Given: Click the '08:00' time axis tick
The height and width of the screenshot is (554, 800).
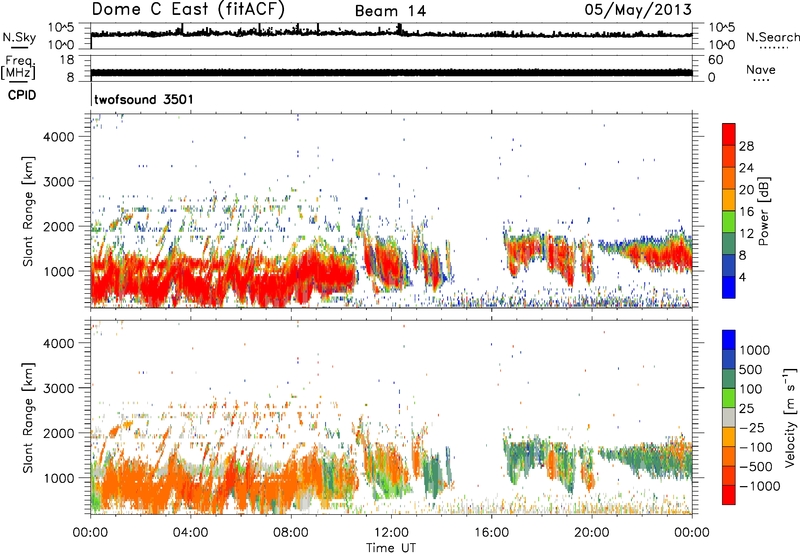Looking at the screenshot, I should point(291,533).
